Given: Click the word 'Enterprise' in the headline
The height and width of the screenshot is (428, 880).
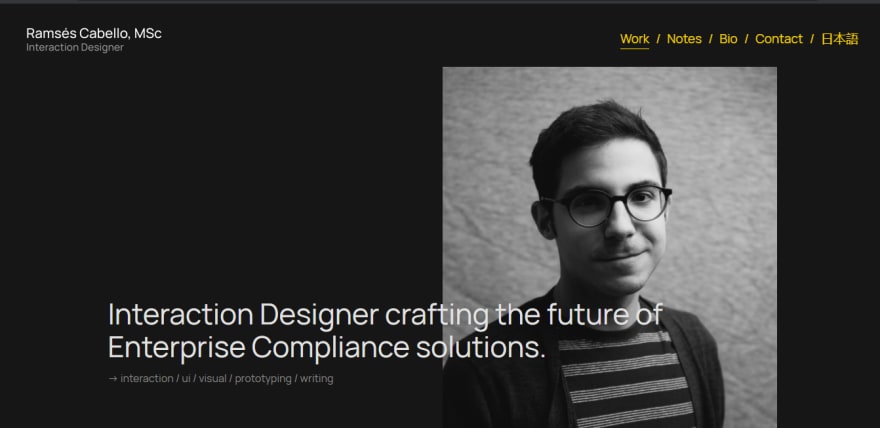Looking at the screenshot, I should (x=177, y=348).
